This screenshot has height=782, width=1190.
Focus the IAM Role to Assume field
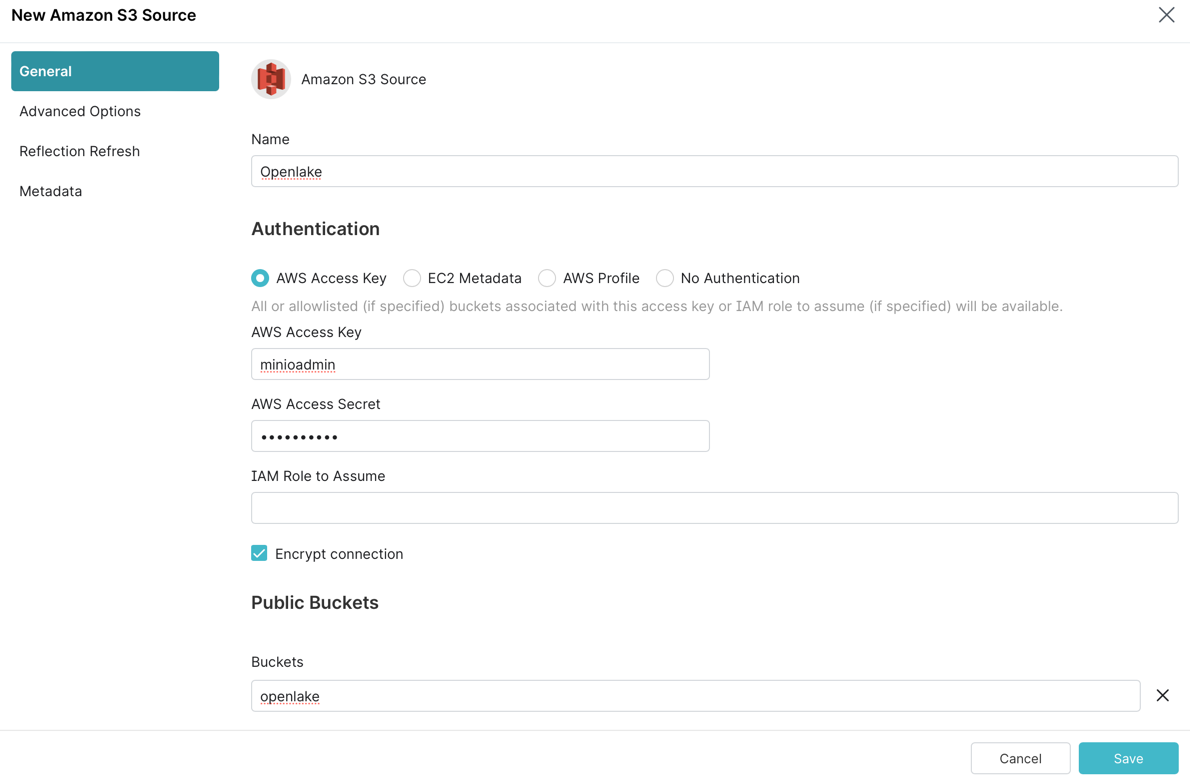pos(714,508)
